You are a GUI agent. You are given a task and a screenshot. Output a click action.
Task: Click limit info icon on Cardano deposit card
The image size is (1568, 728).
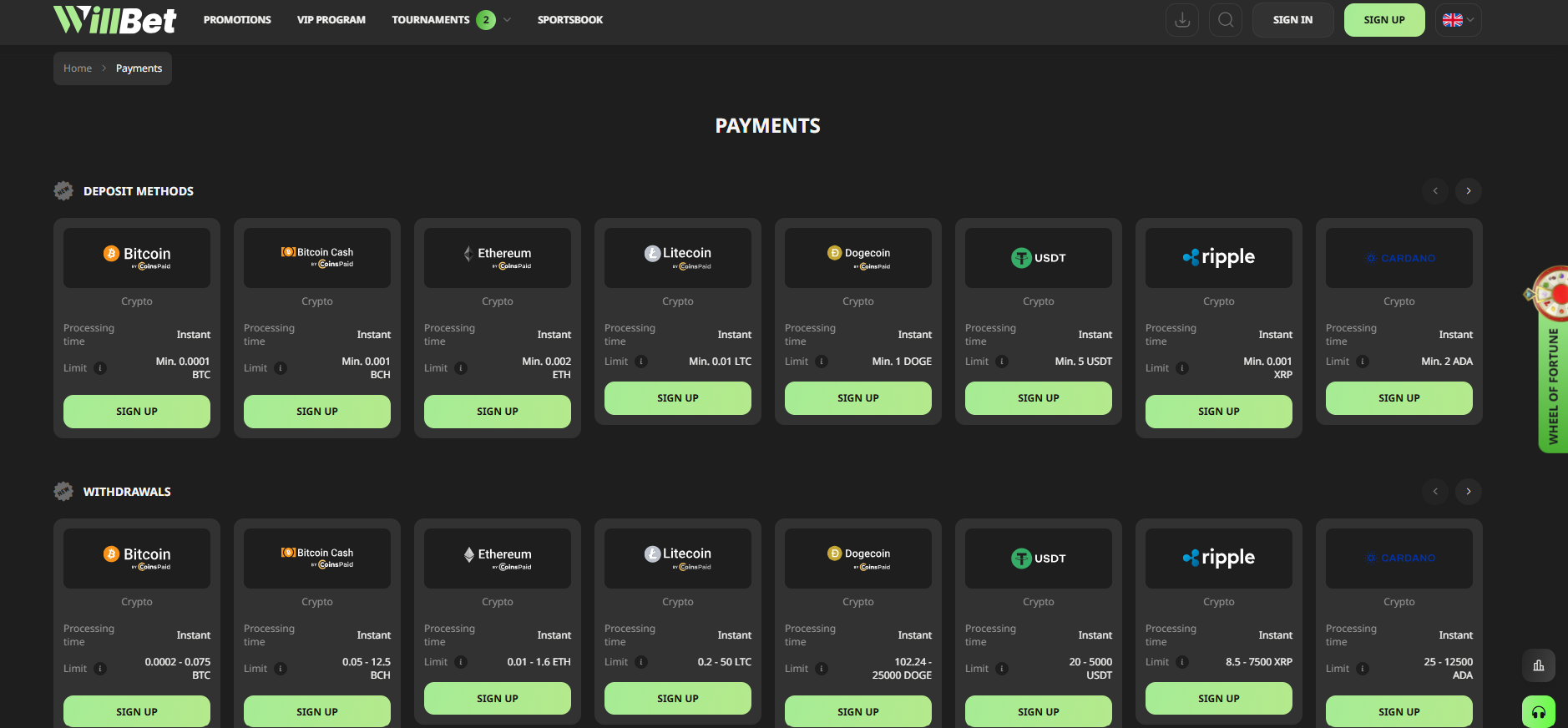tap(1363, 361)
